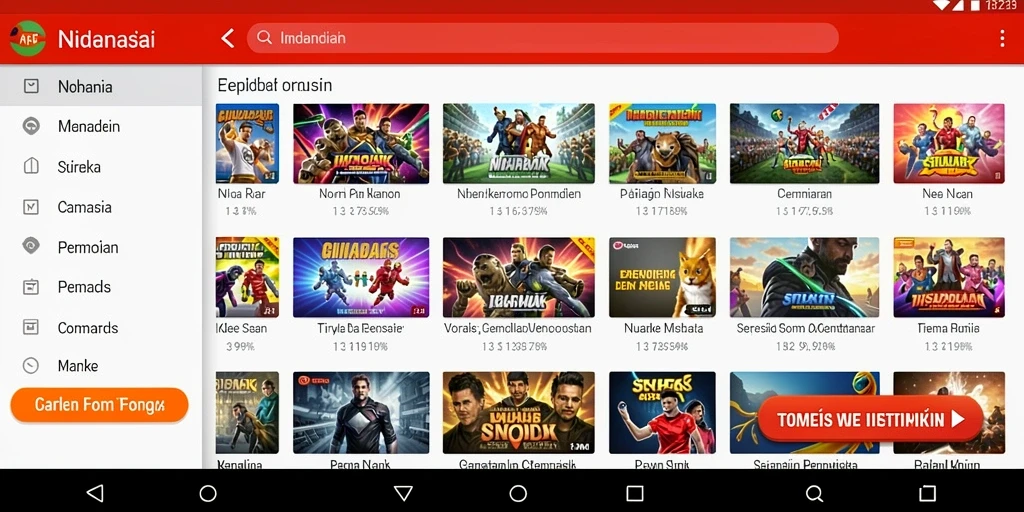Open the Pema Nank game thumbnail
This screenshot has width=1024, height=512.
pos(361,413)
